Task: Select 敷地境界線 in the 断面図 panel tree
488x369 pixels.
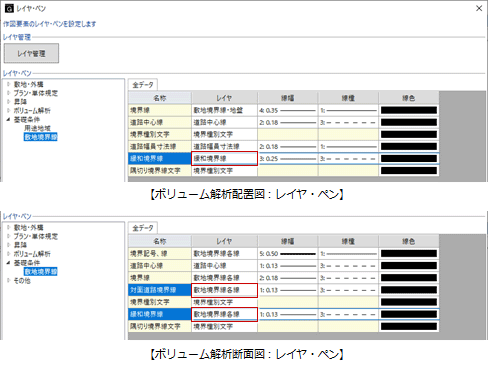Action: 41,272
